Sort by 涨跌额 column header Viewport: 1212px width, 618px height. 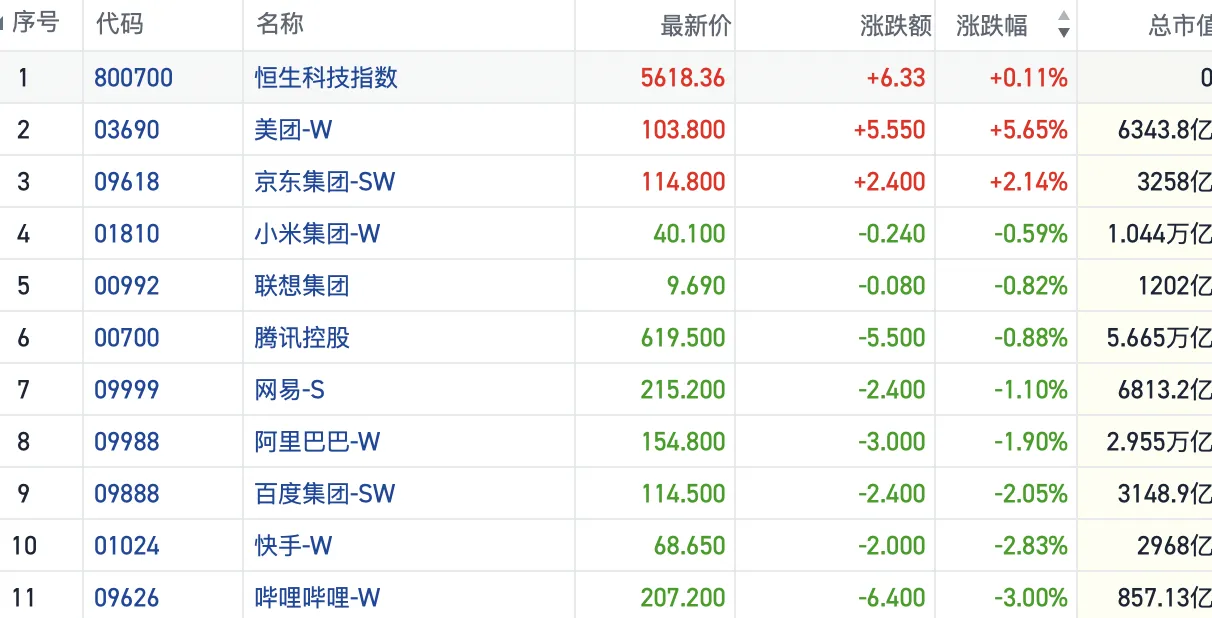895,26
